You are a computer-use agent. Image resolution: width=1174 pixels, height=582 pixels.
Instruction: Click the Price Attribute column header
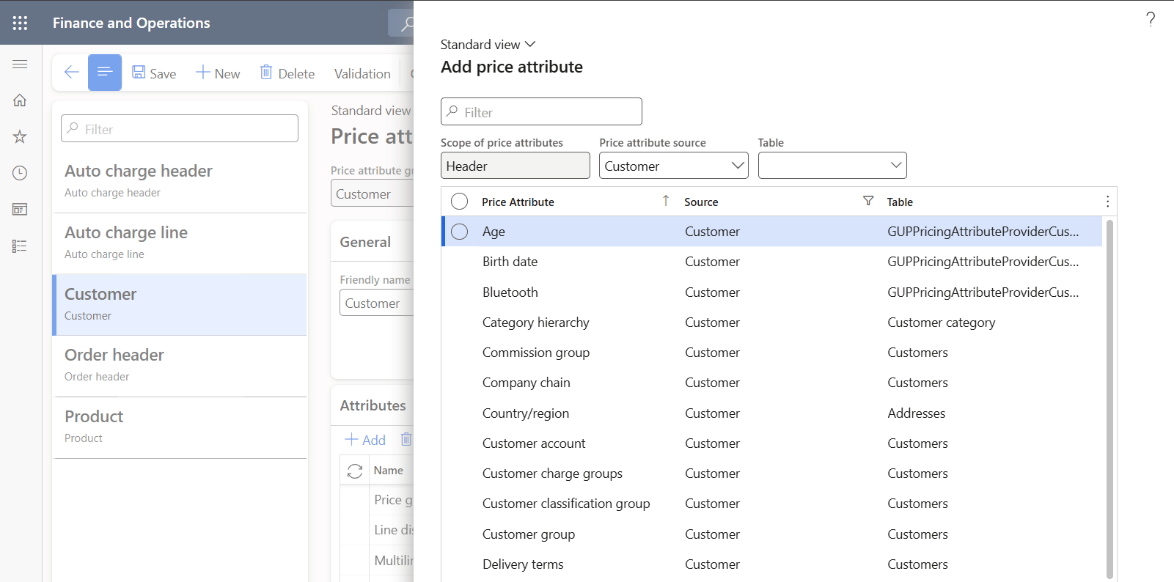point(518,201)
